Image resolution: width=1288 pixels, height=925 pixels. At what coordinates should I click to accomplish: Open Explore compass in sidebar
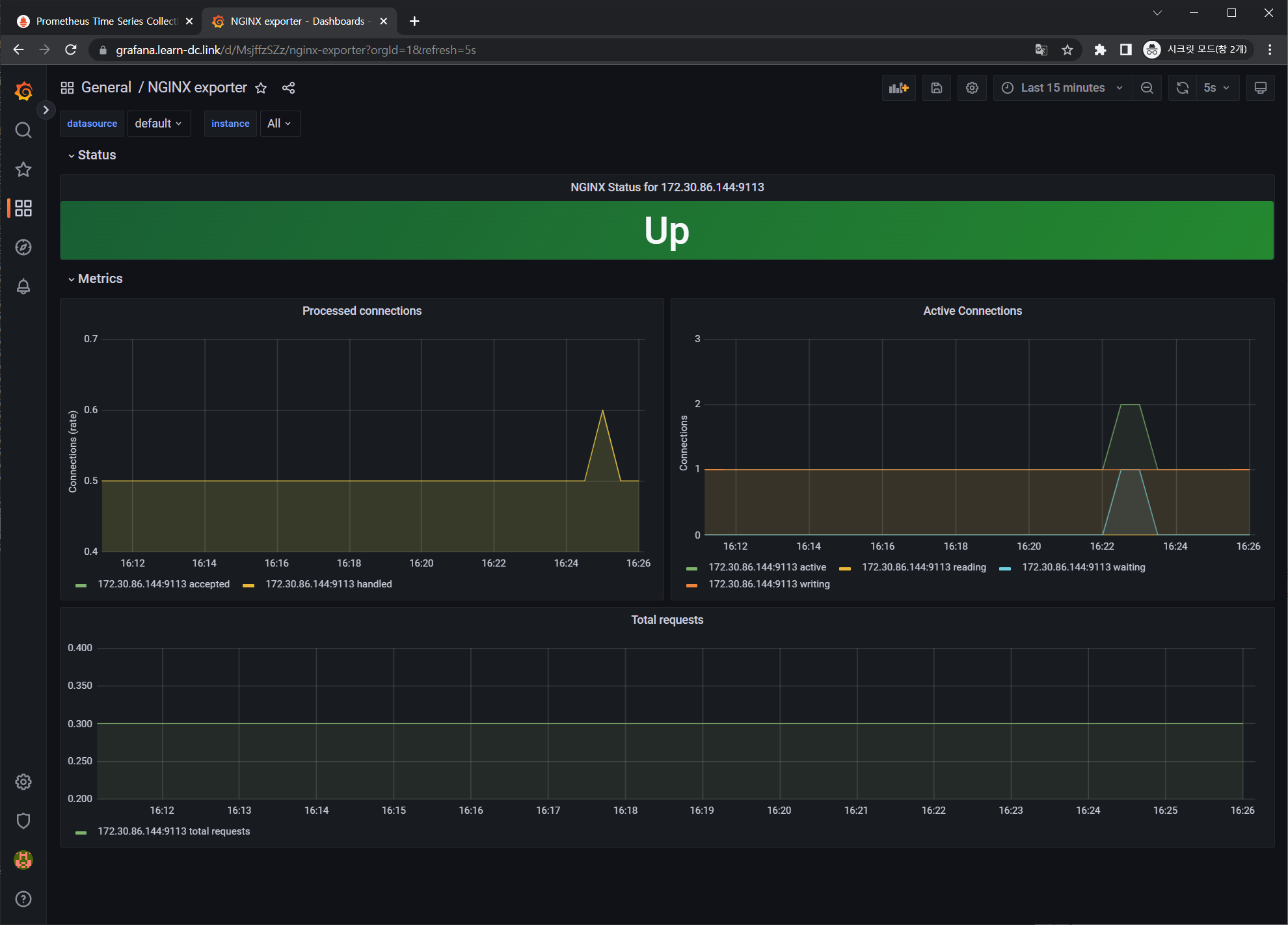pyautogui.click(x=23, y=247)
